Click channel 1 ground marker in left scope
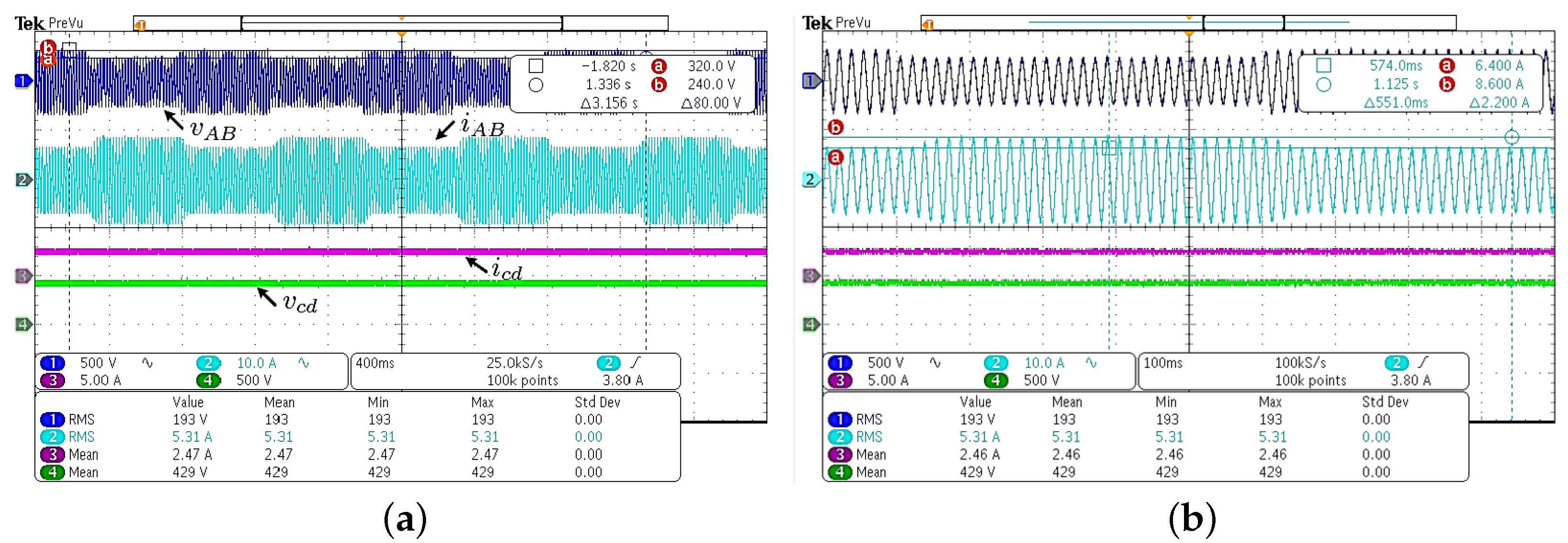This screenshot has width=1568, height=543. [x=22, y=80]
